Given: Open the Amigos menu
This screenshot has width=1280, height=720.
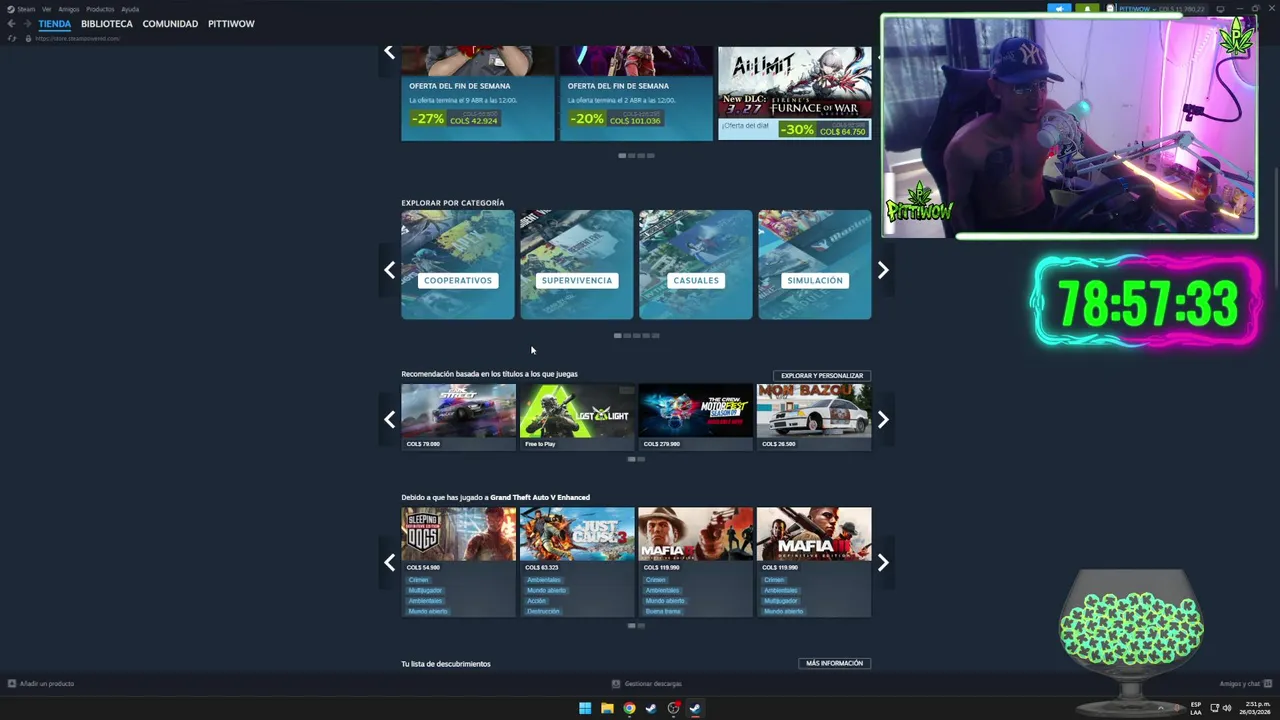Looking at the screenshot, I should pyautogui.click(x=68, y=9).
